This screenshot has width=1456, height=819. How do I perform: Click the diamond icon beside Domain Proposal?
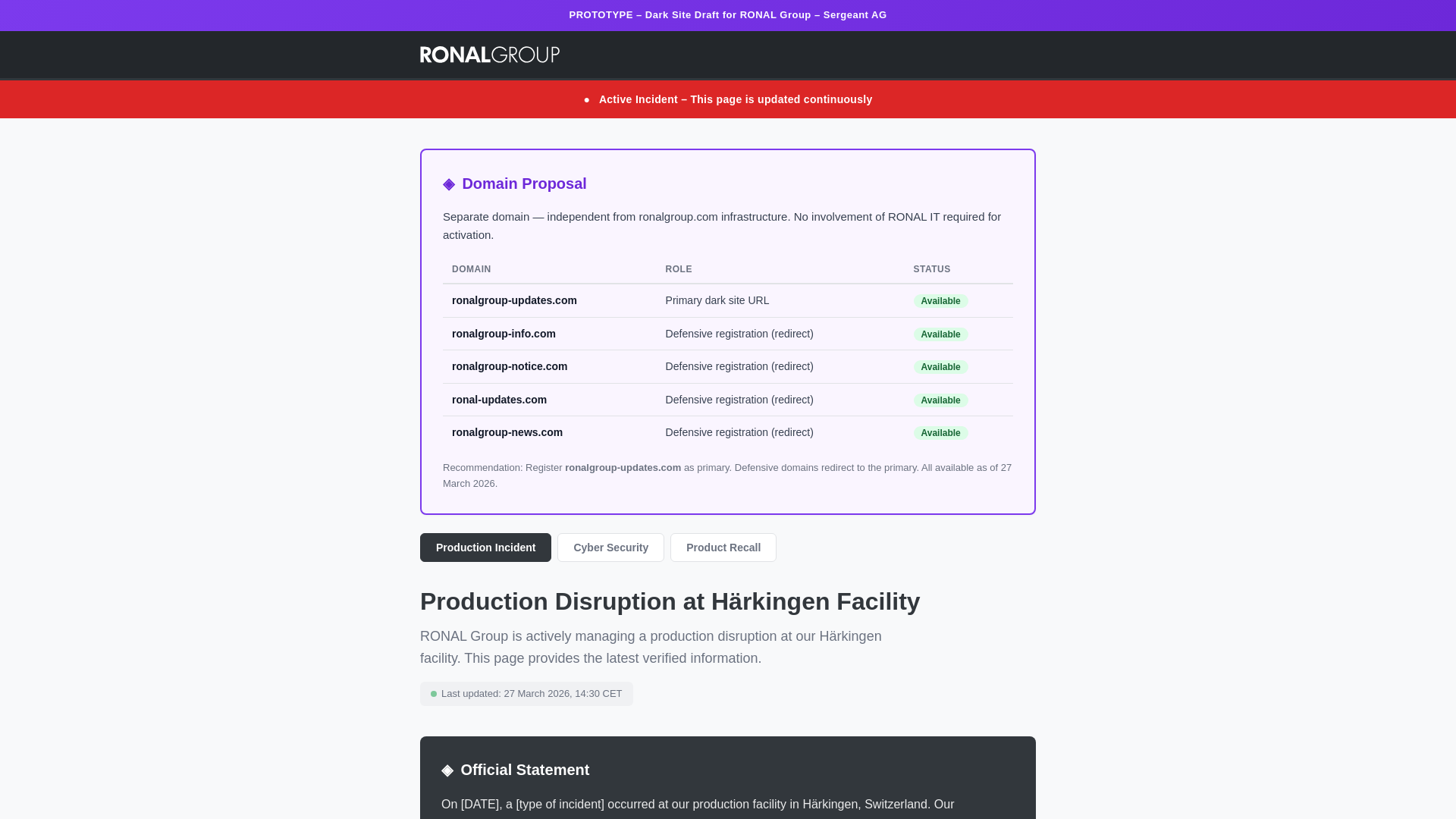tap(449, 184)
